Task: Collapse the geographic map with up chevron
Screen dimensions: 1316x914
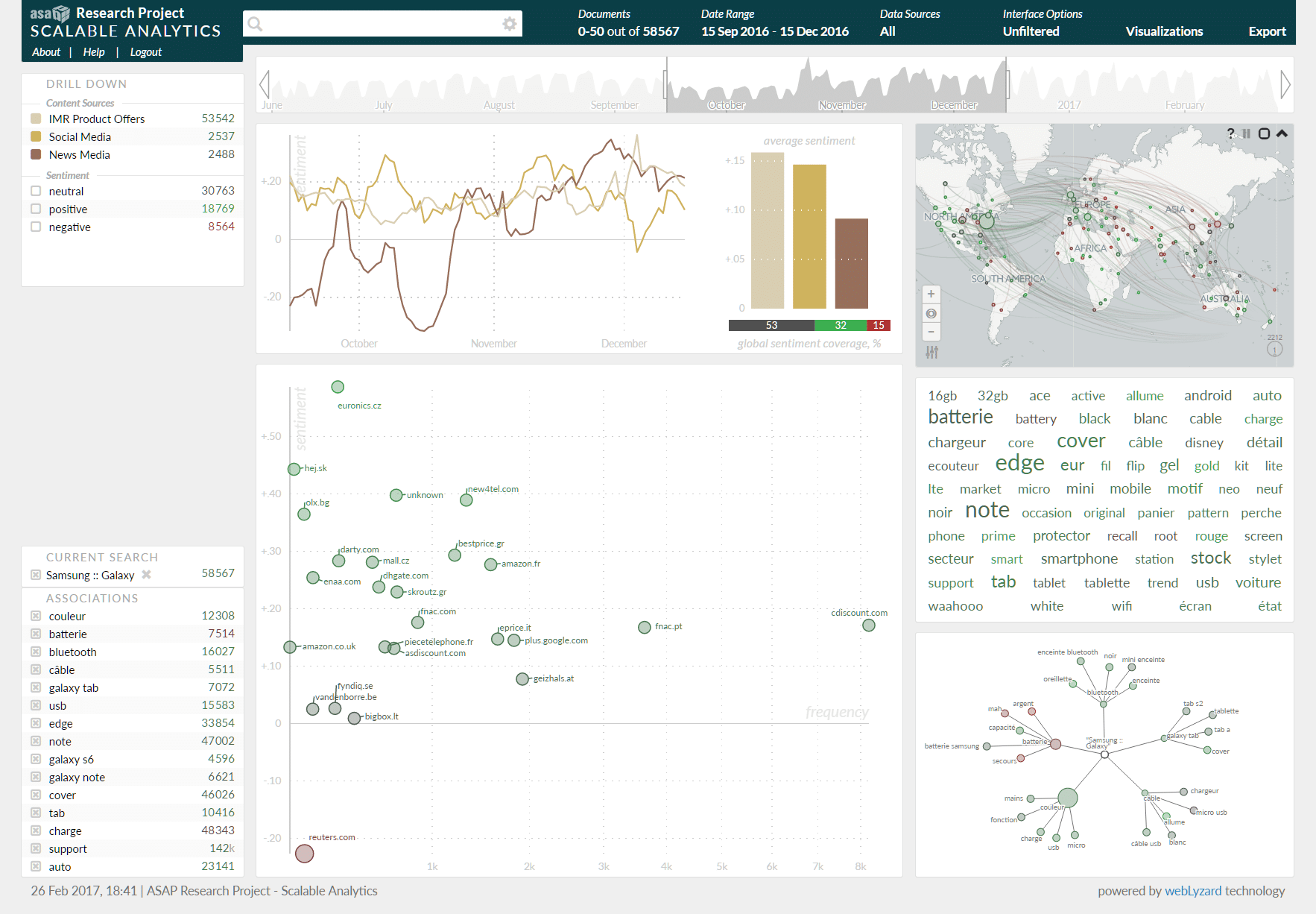Action: tap(1282, 133)
